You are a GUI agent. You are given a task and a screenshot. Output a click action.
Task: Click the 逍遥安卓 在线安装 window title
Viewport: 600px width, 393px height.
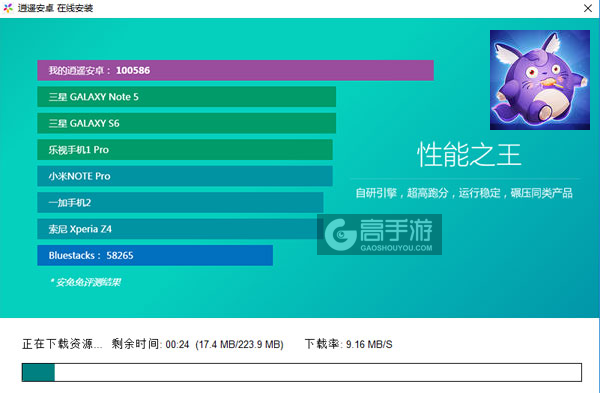(55, 8)
